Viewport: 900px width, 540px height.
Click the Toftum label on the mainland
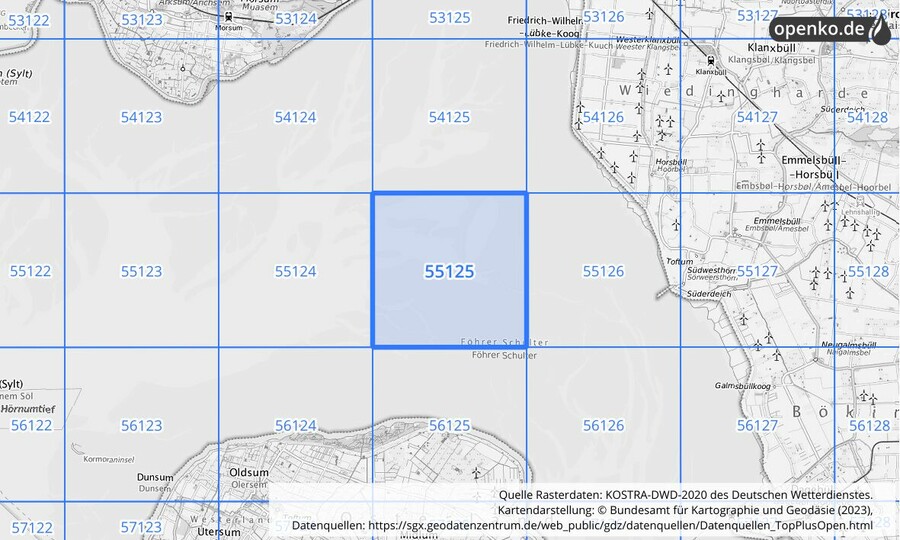tap(680, 261)
